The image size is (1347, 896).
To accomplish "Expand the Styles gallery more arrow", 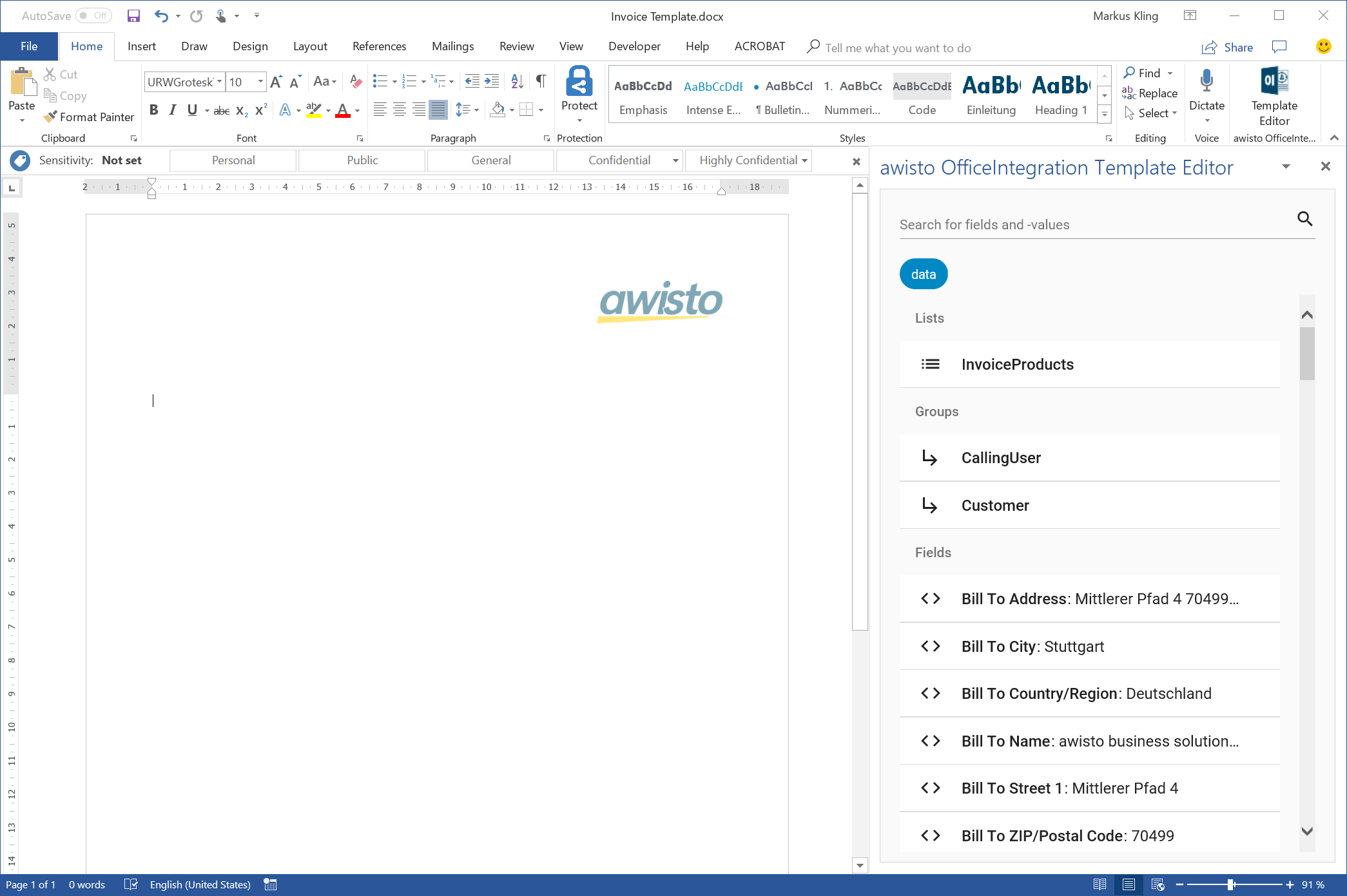I will click(x=1105, y=115).
